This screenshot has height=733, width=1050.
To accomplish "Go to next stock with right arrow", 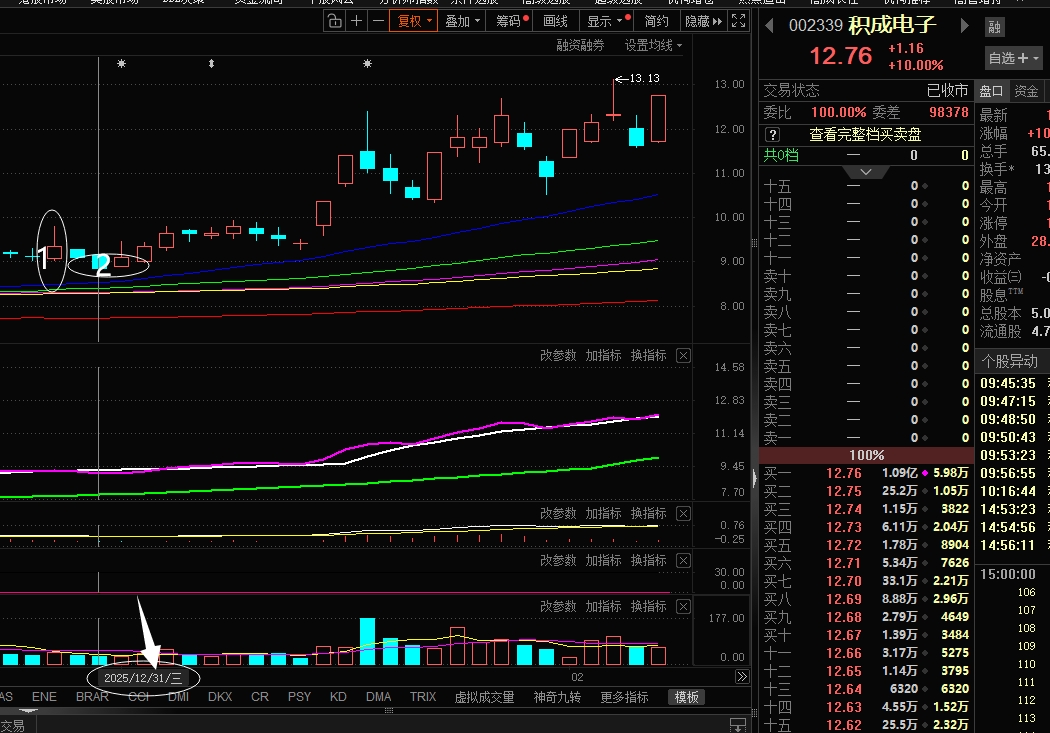I will coord(964,25).
